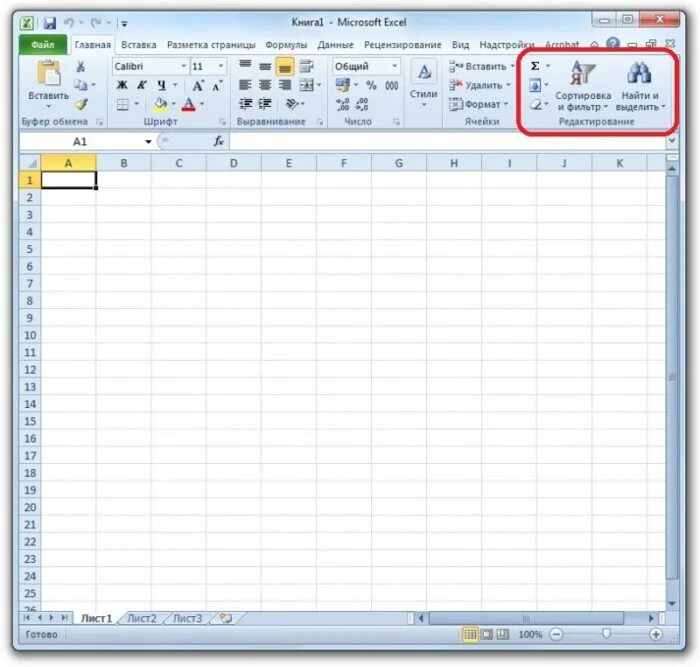
Task: Select the Format Painter brush icon
Action: [x=81, y=104]
